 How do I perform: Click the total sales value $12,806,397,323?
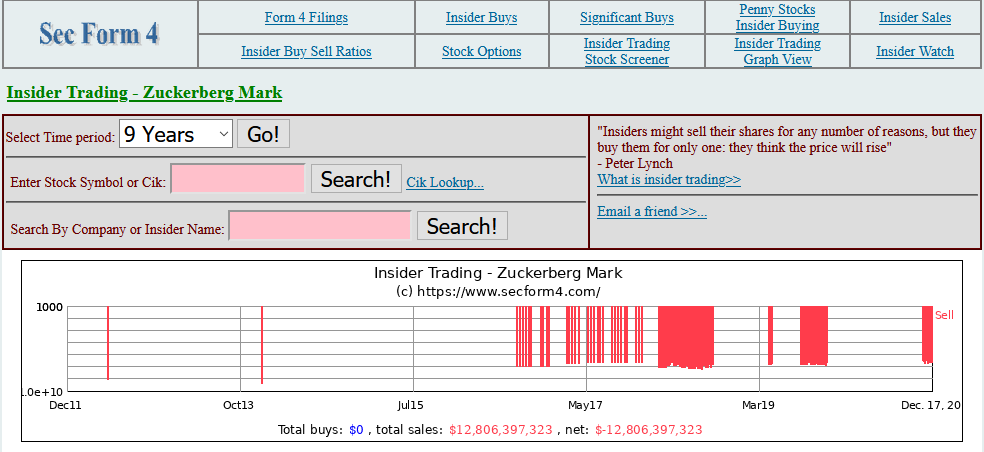501,430
